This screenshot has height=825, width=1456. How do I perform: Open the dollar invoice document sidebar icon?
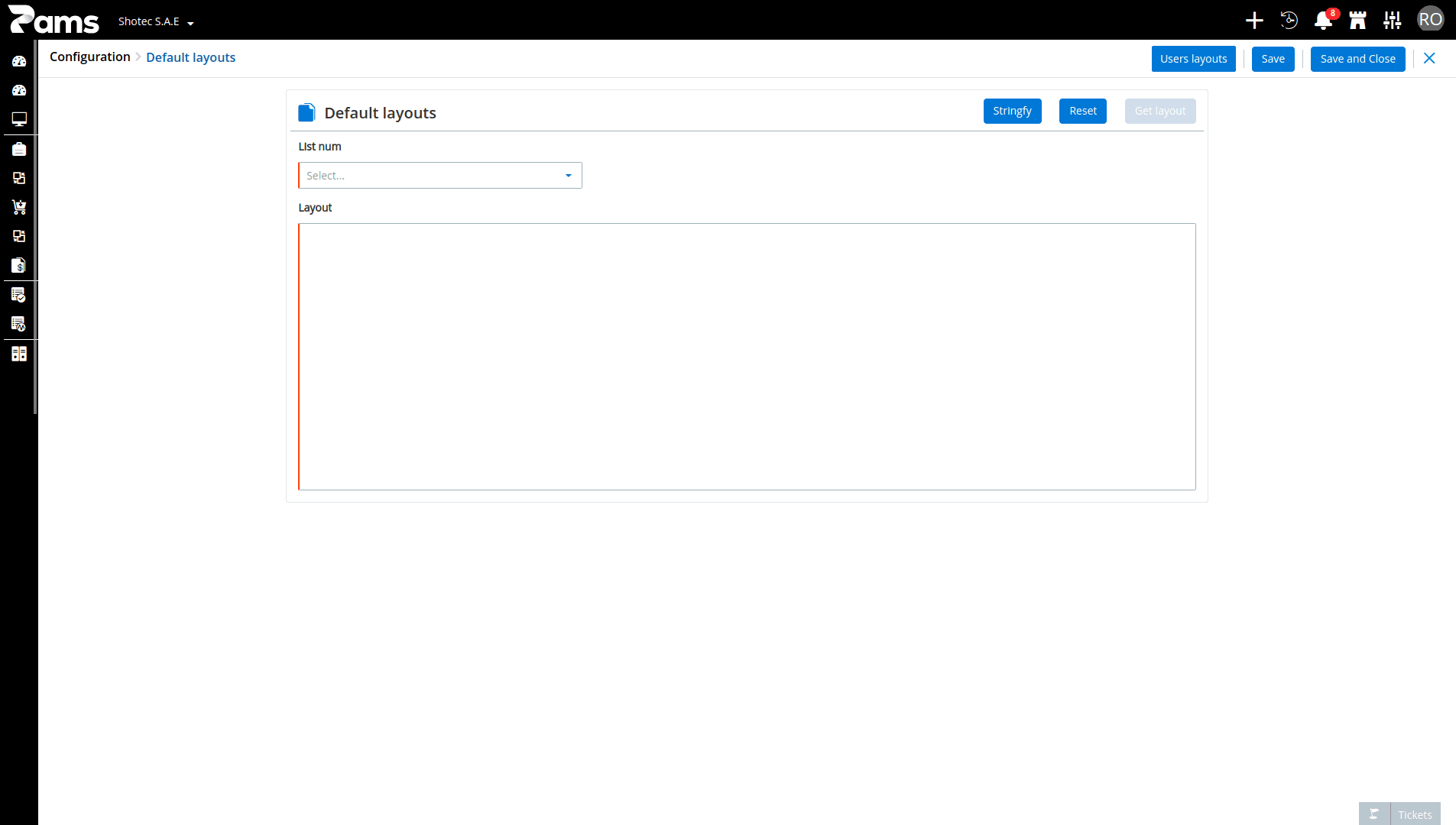(x=19, y=265)
